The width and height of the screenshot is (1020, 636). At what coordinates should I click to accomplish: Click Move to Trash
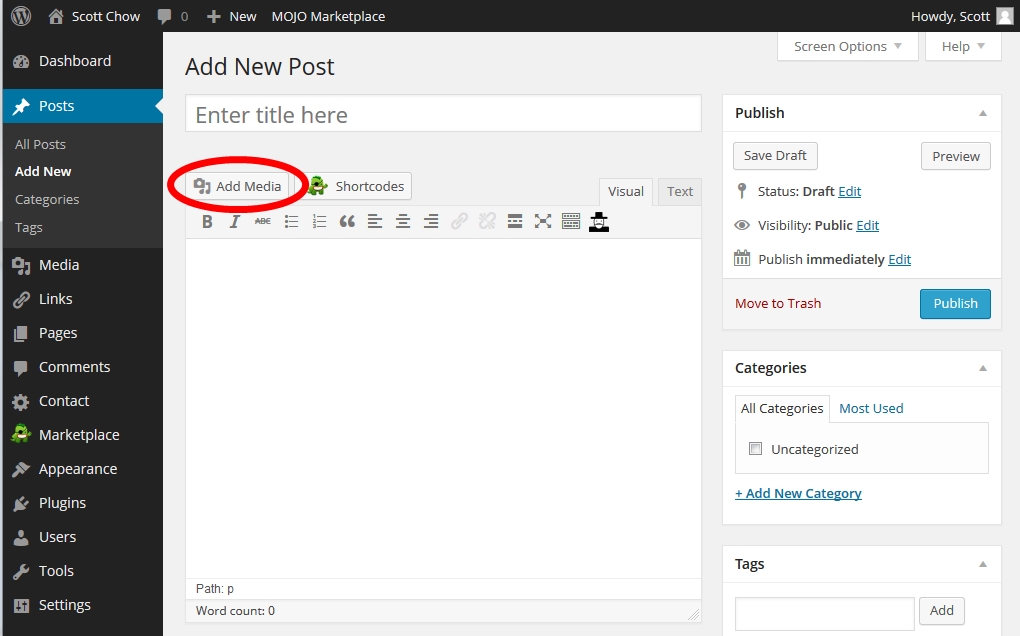[x=778, y=303]
